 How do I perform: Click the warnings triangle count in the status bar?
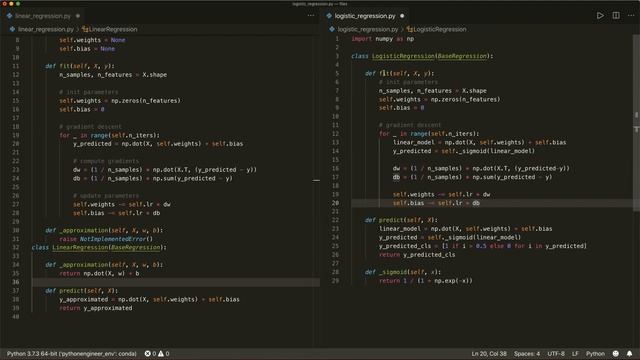pyautogui.click(x=164, y=353)
